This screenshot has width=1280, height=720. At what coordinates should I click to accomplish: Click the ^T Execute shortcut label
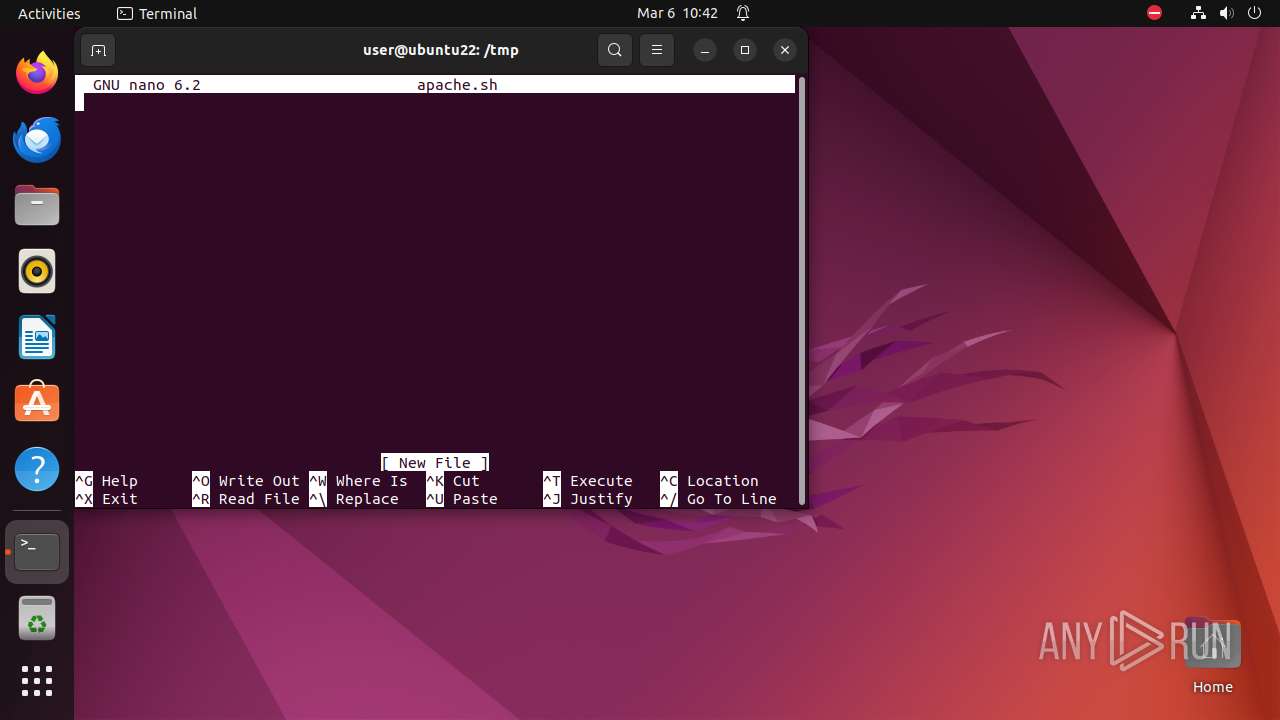pos(588,481)
